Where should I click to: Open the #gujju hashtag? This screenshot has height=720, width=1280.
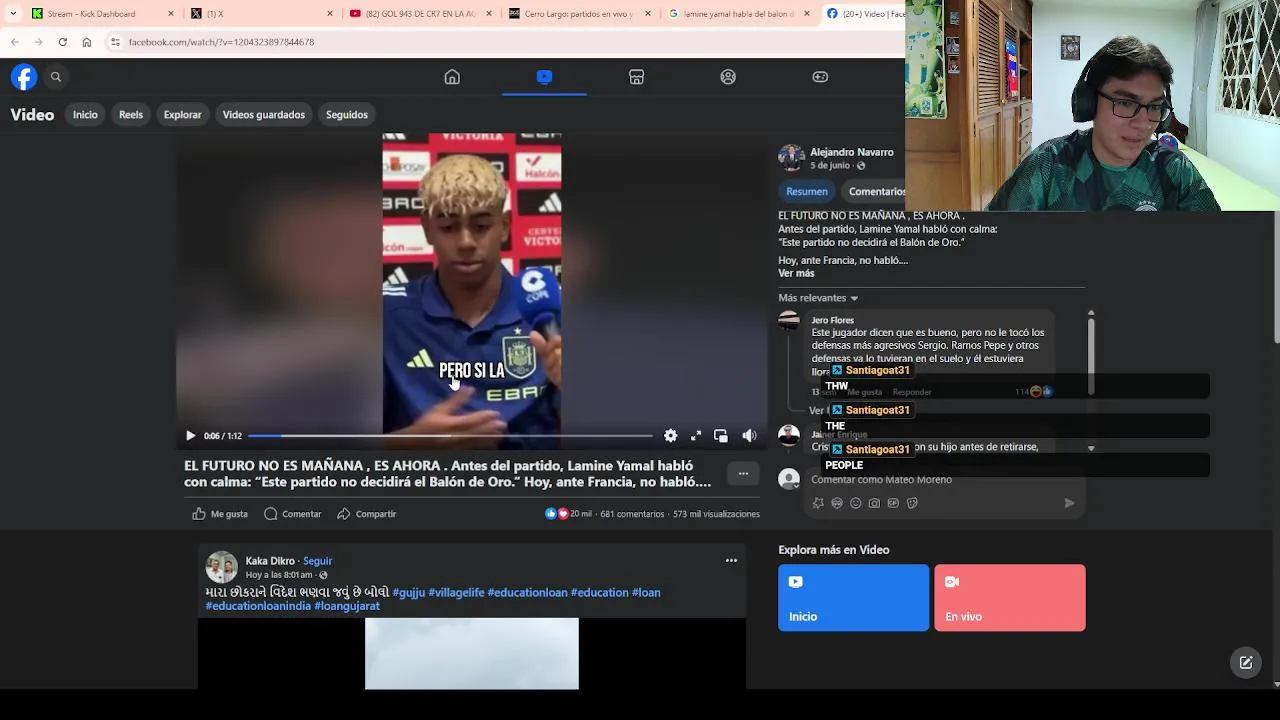pos(409,592)
